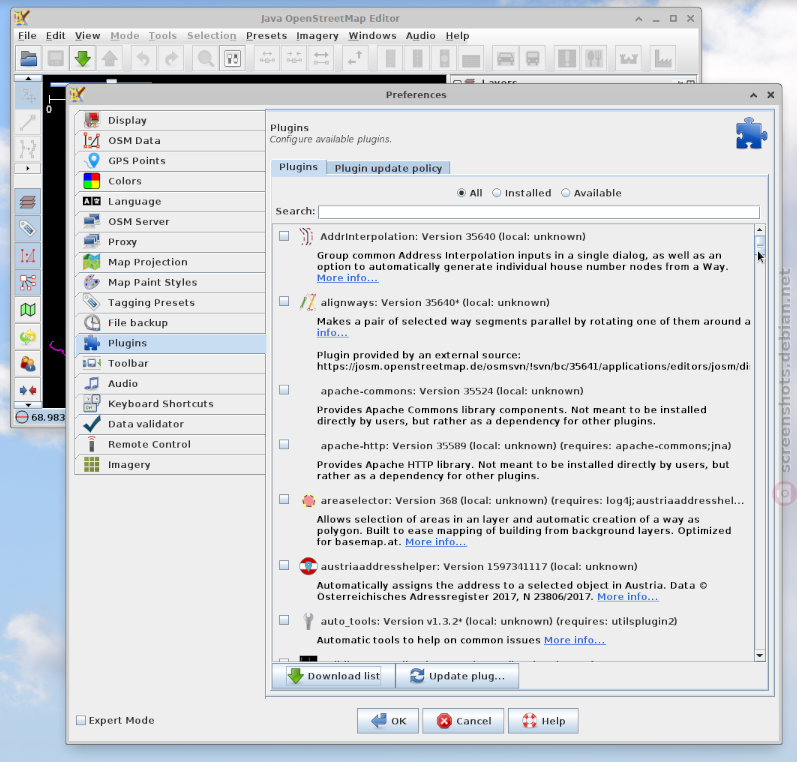Enable the auto_tools plugin checkbox
The width and height of the screenshot is (797, 762).
(x=284, y=620)
